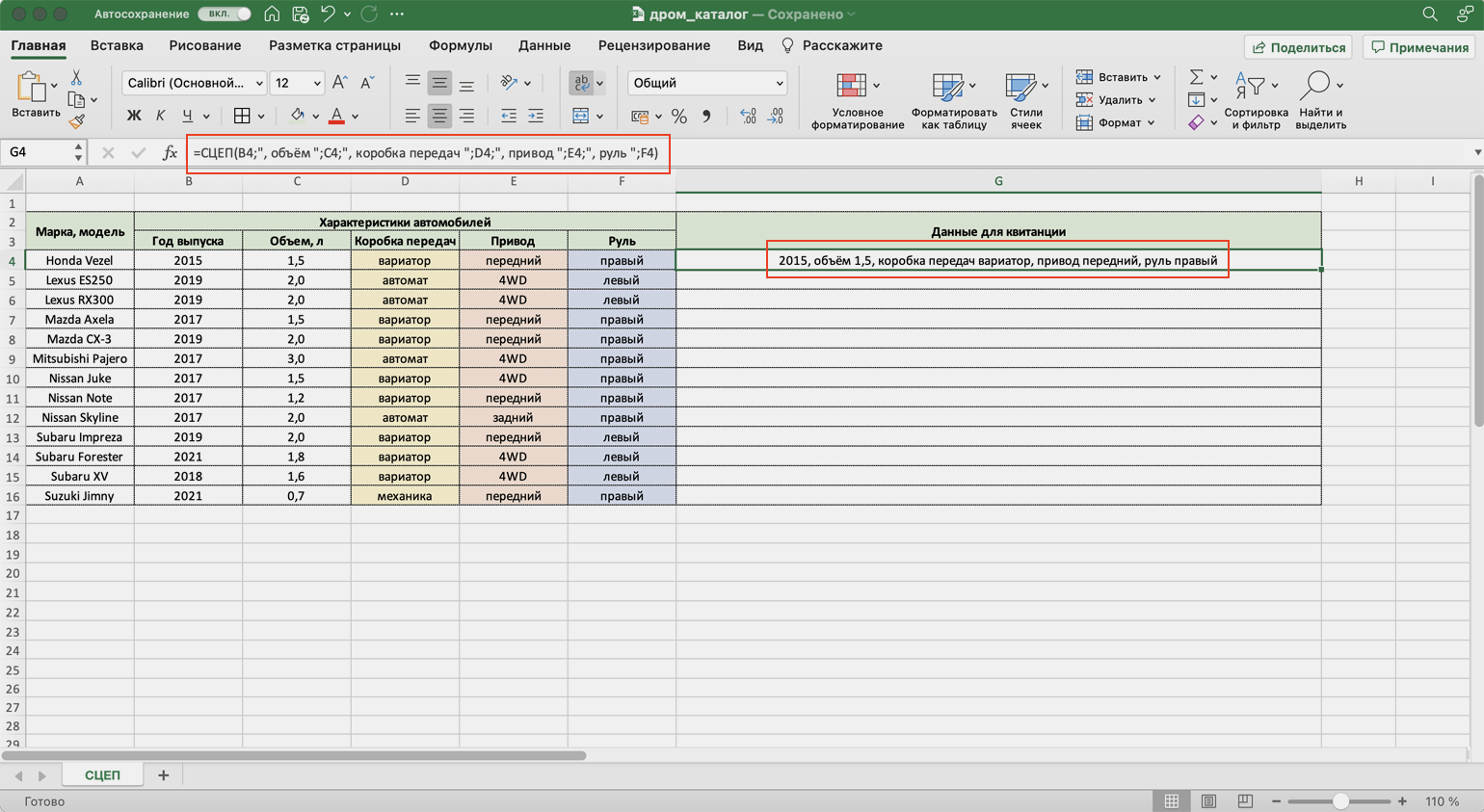Click the undo arrow in title bar
1484x812 pixels.
click(328, 14)
